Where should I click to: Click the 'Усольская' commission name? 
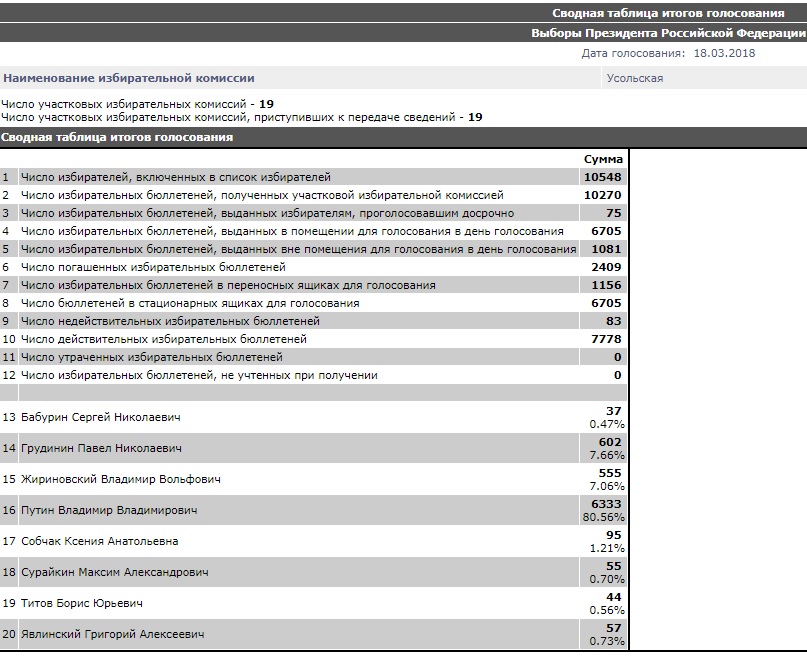coord(634,78)
